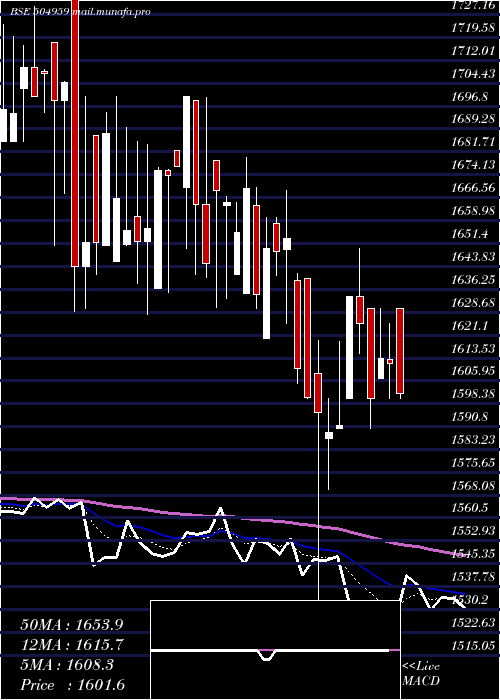This screenshot has height=700, width=500.
Task: Click the tallest red candlestick reaching chart top
Action: coord(75,133)
